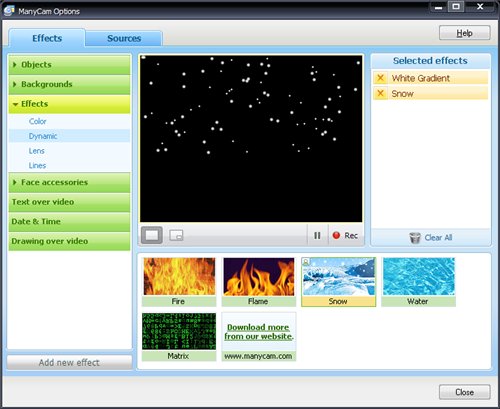Remove White Gradient with its X icon
This screenshot has height=409, width=500.
click(x=380, y=78)
